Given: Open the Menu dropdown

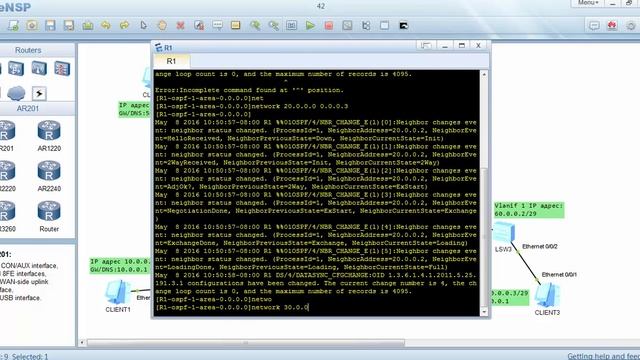Looking at the screenshot, I should coord(588,3).
